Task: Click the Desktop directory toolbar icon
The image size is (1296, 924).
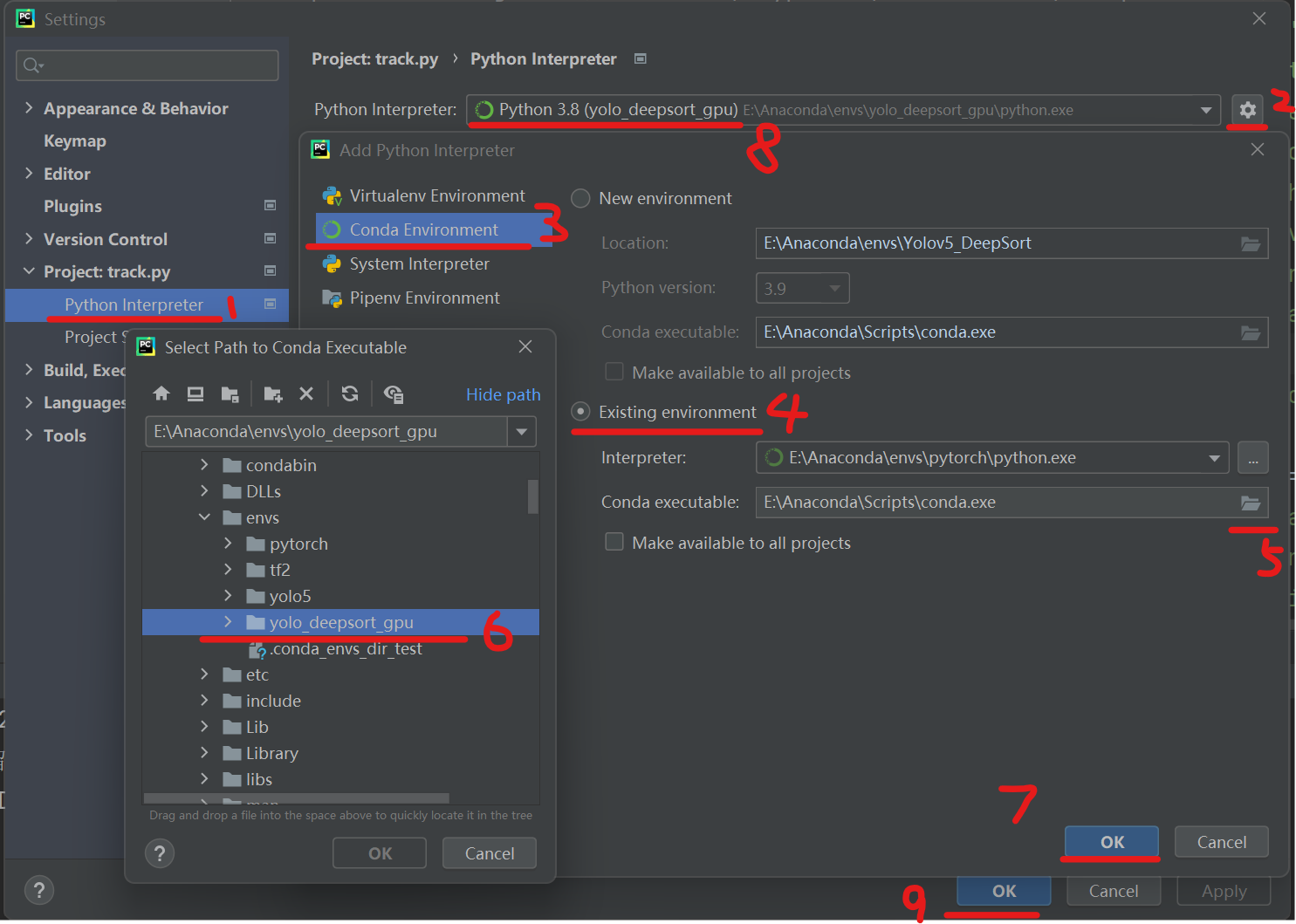Action: point(195,394)
